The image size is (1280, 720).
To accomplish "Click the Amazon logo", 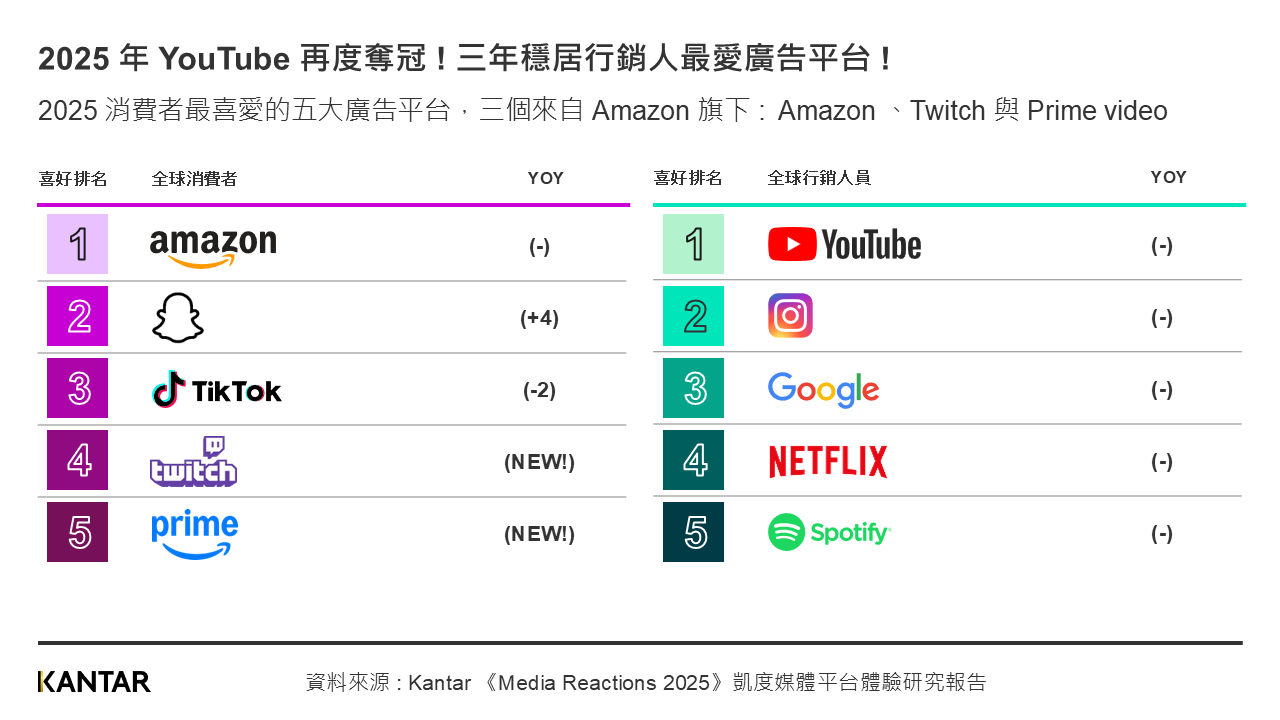I will (213, 247).
